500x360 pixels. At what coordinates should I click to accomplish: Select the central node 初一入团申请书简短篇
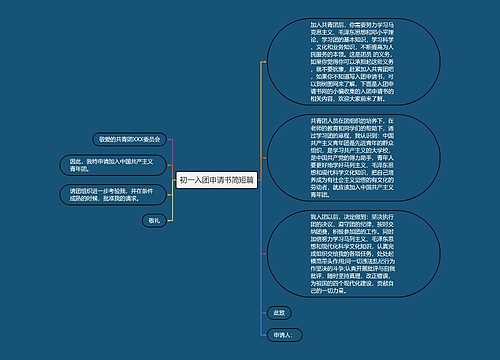[217, 180]
